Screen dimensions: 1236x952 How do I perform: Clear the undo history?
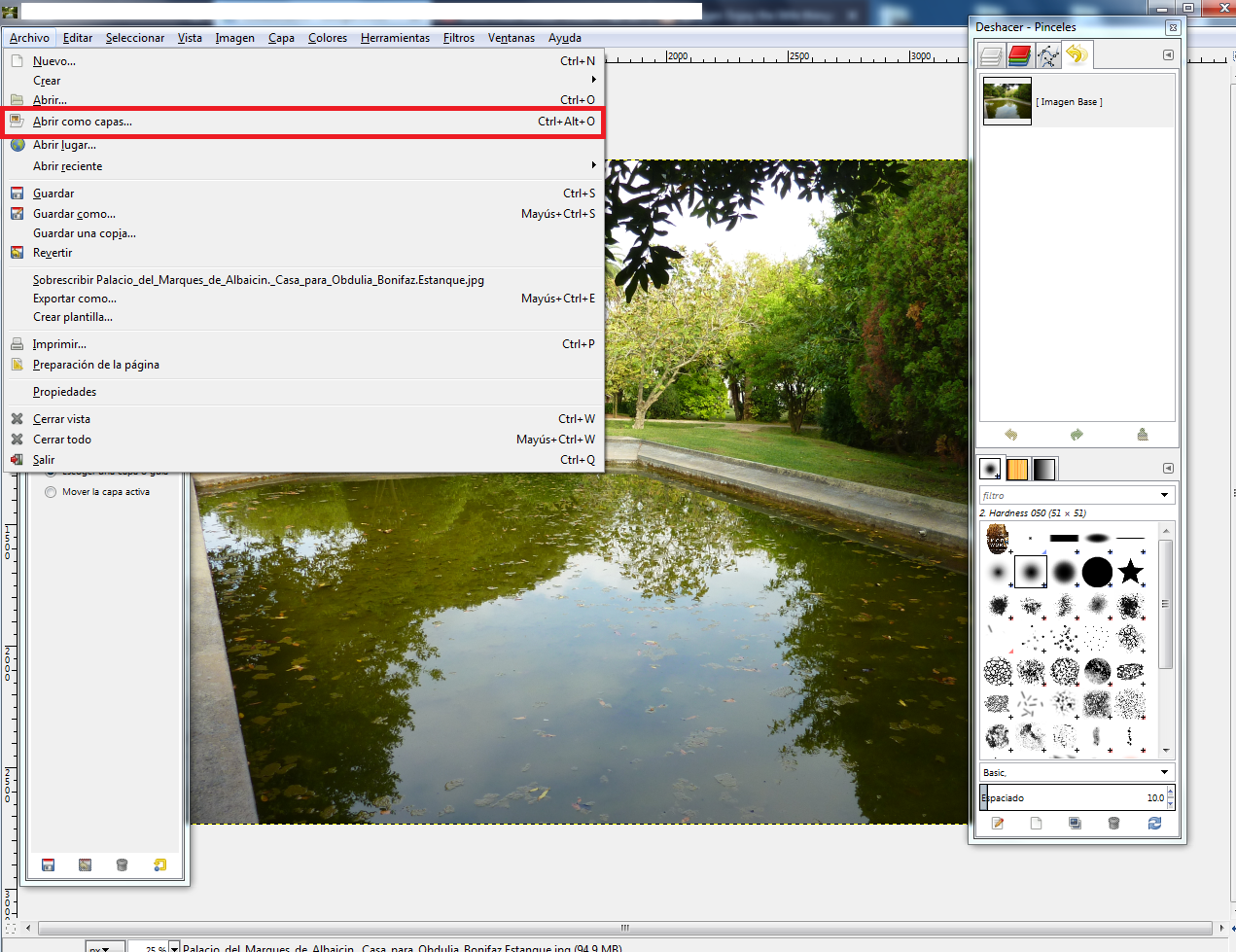pos(1143,435)
